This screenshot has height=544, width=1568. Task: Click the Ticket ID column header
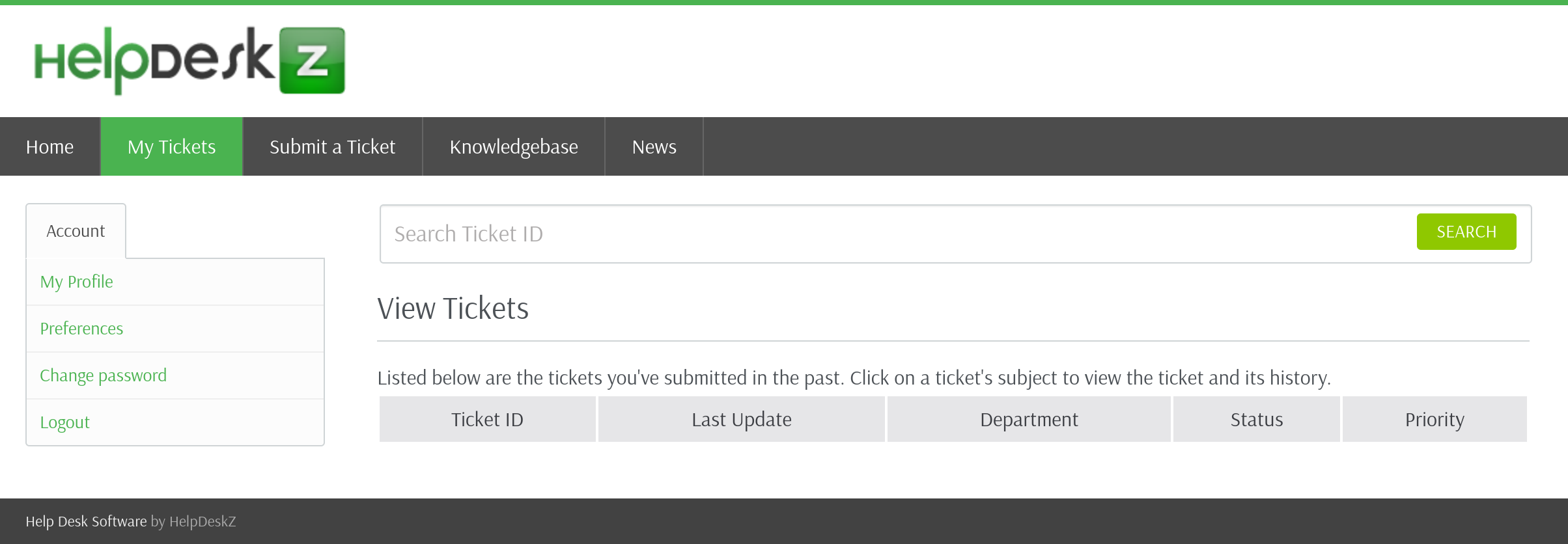click(487, 420)
